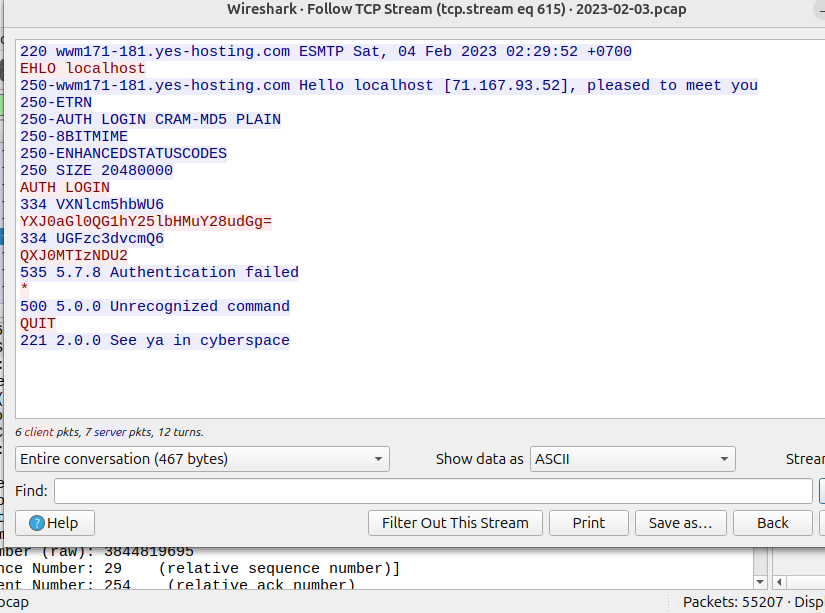Select the '250-ETRN' line
The image size is (825, 613).
coord(56,103)
